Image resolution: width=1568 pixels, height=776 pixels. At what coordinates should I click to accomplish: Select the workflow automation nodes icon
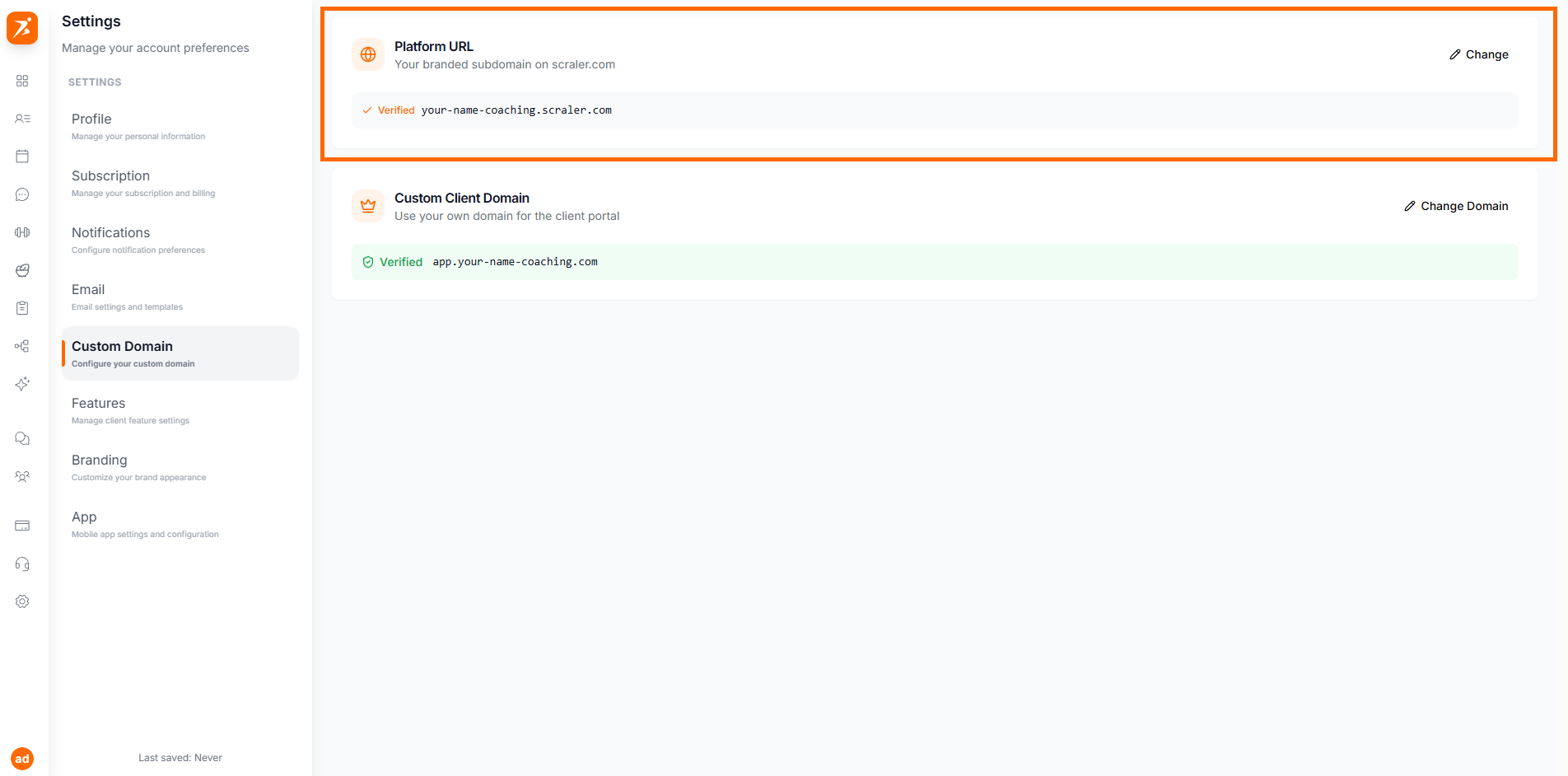click(x=22, y=346)
